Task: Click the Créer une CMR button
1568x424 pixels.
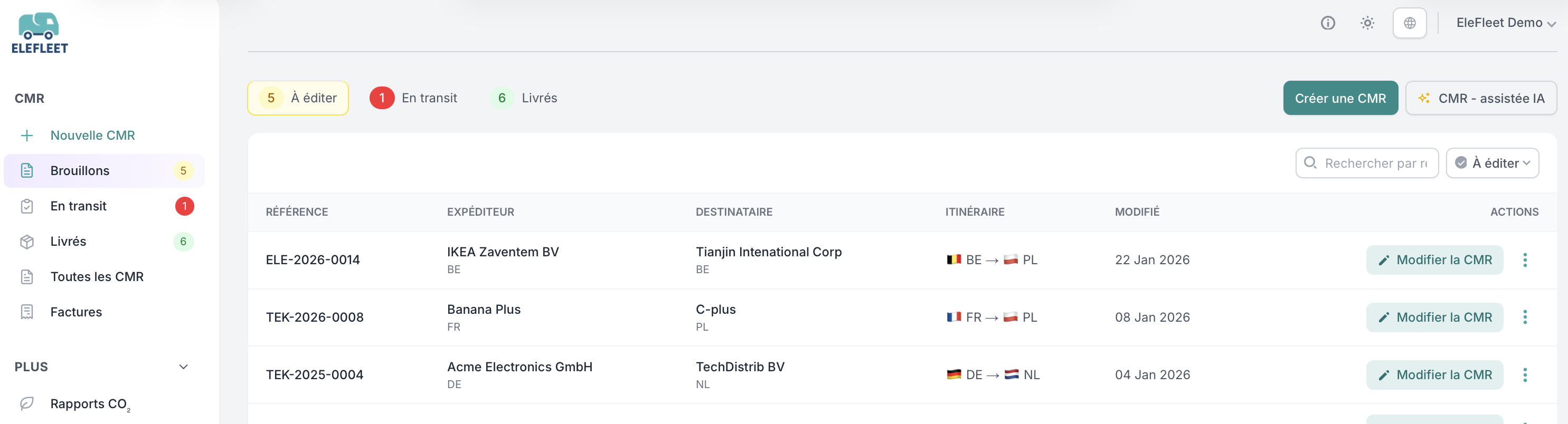Action: [x=1340, y=98]
